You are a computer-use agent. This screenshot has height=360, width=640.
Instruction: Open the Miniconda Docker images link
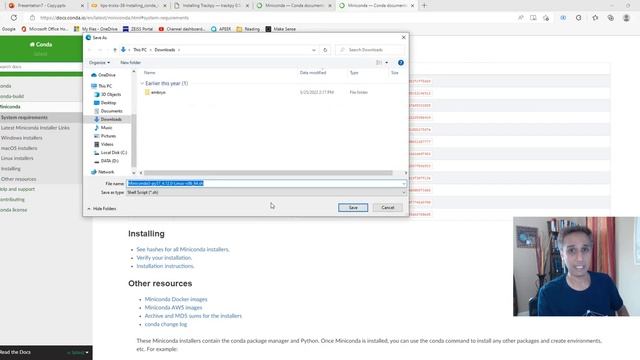pyautogui.click(x=176, y=299)
